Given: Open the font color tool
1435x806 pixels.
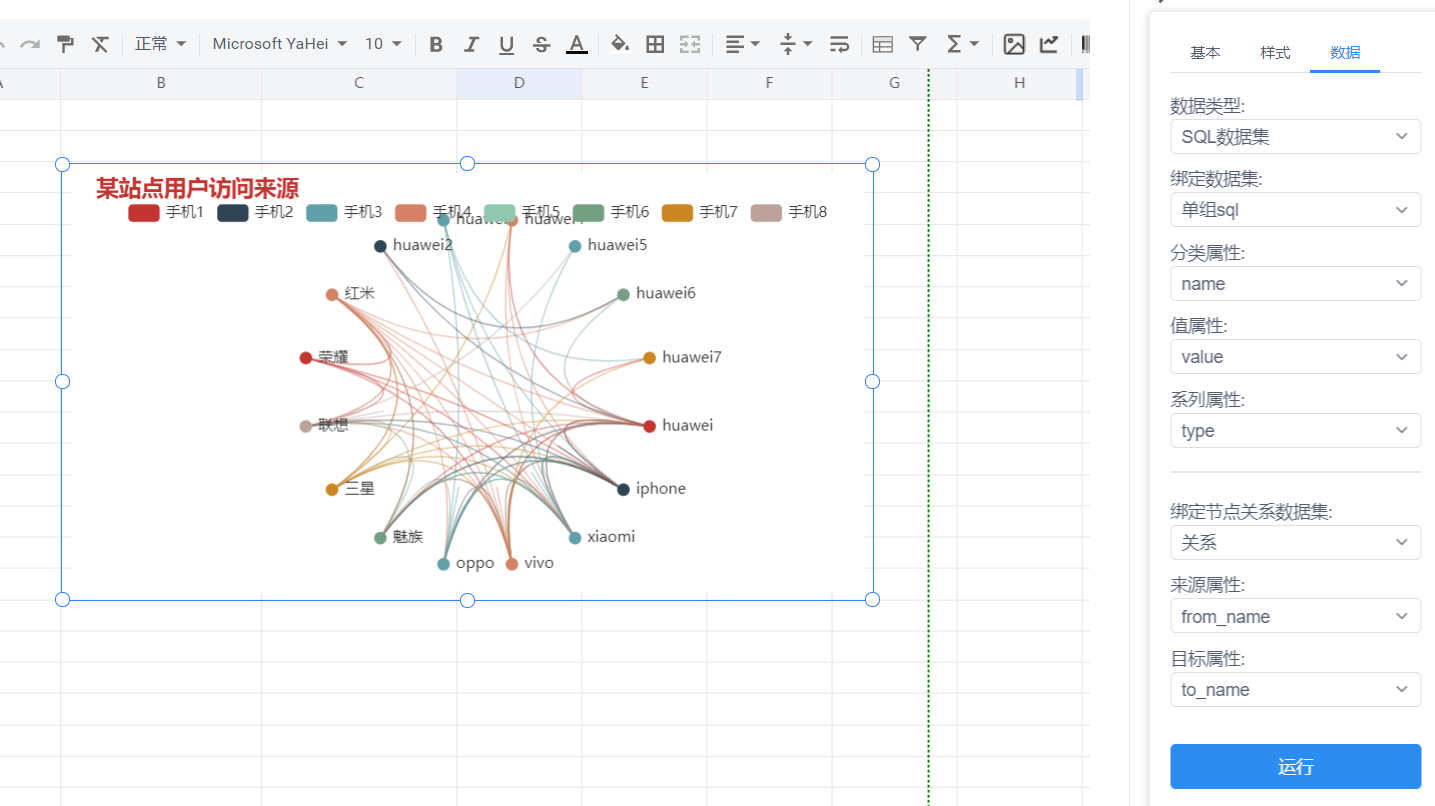Looking at the screenshot, I should click(x=576, y=44).
